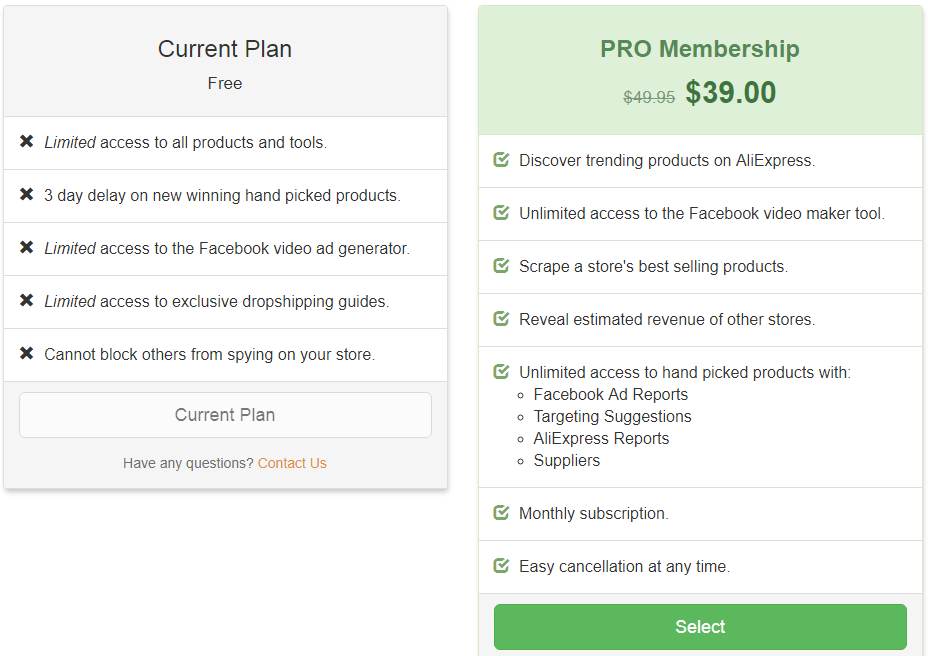The width and height of the screenshot is (928, 656).
Task: Click the X icon next to exclusive dropshipping guides
Action: [27, 301]
